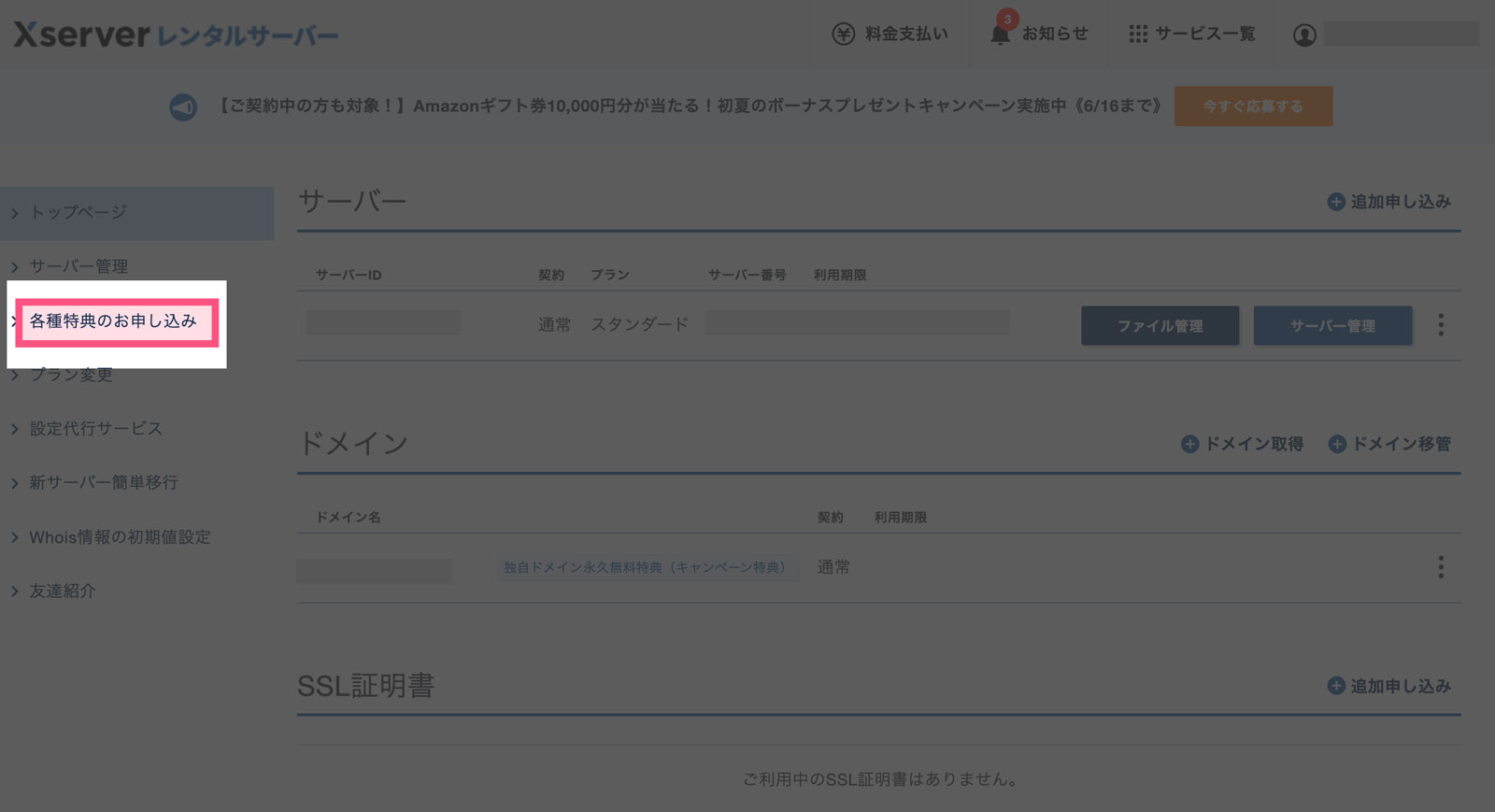The height and width of the screenshot is (812, 1495).
Task: Open the domain row three-dot menu
Action: coord(1441,567)
